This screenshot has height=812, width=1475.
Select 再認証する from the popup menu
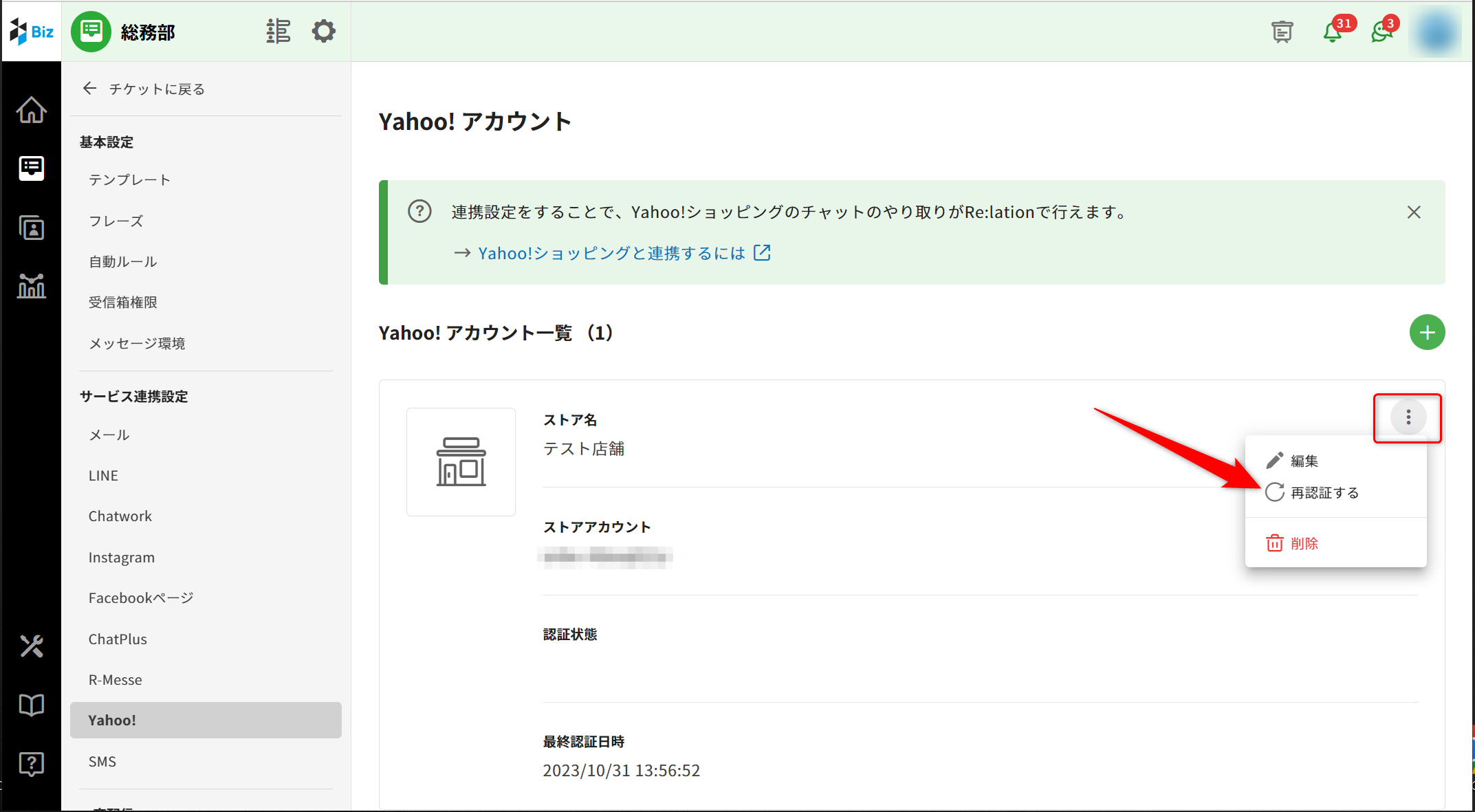tap(1324, 493)
